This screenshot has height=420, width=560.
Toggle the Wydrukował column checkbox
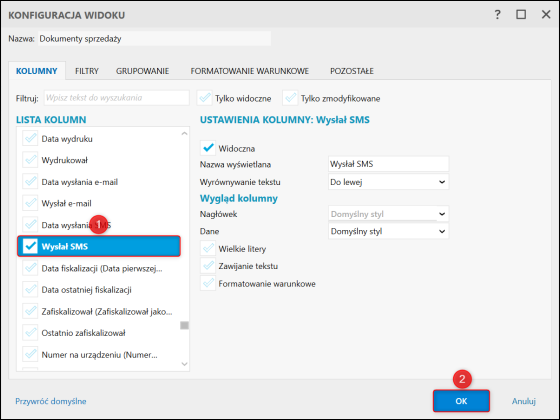click(30, 160)
